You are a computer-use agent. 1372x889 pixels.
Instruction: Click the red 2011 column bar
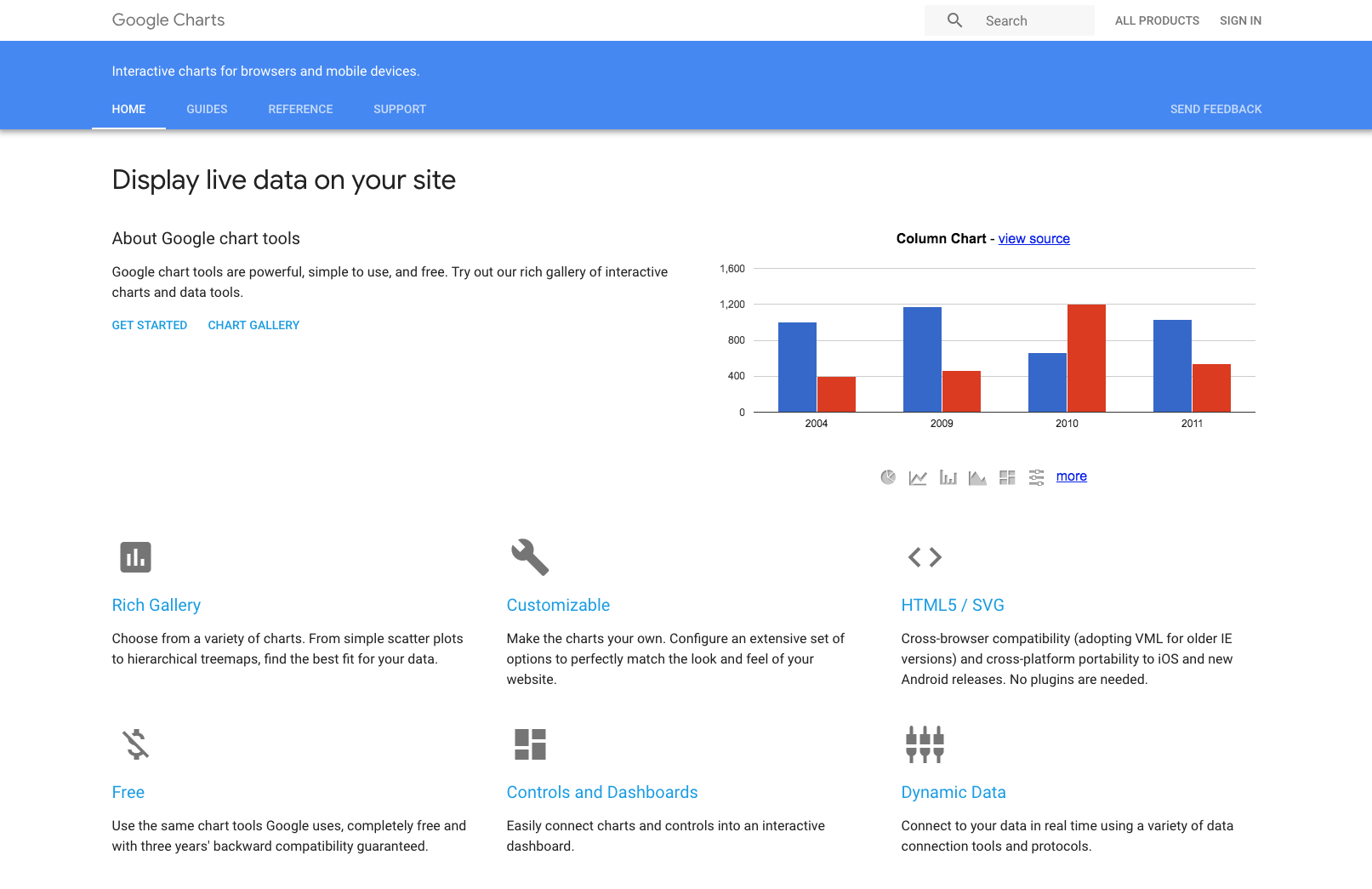pos(1211,388)
